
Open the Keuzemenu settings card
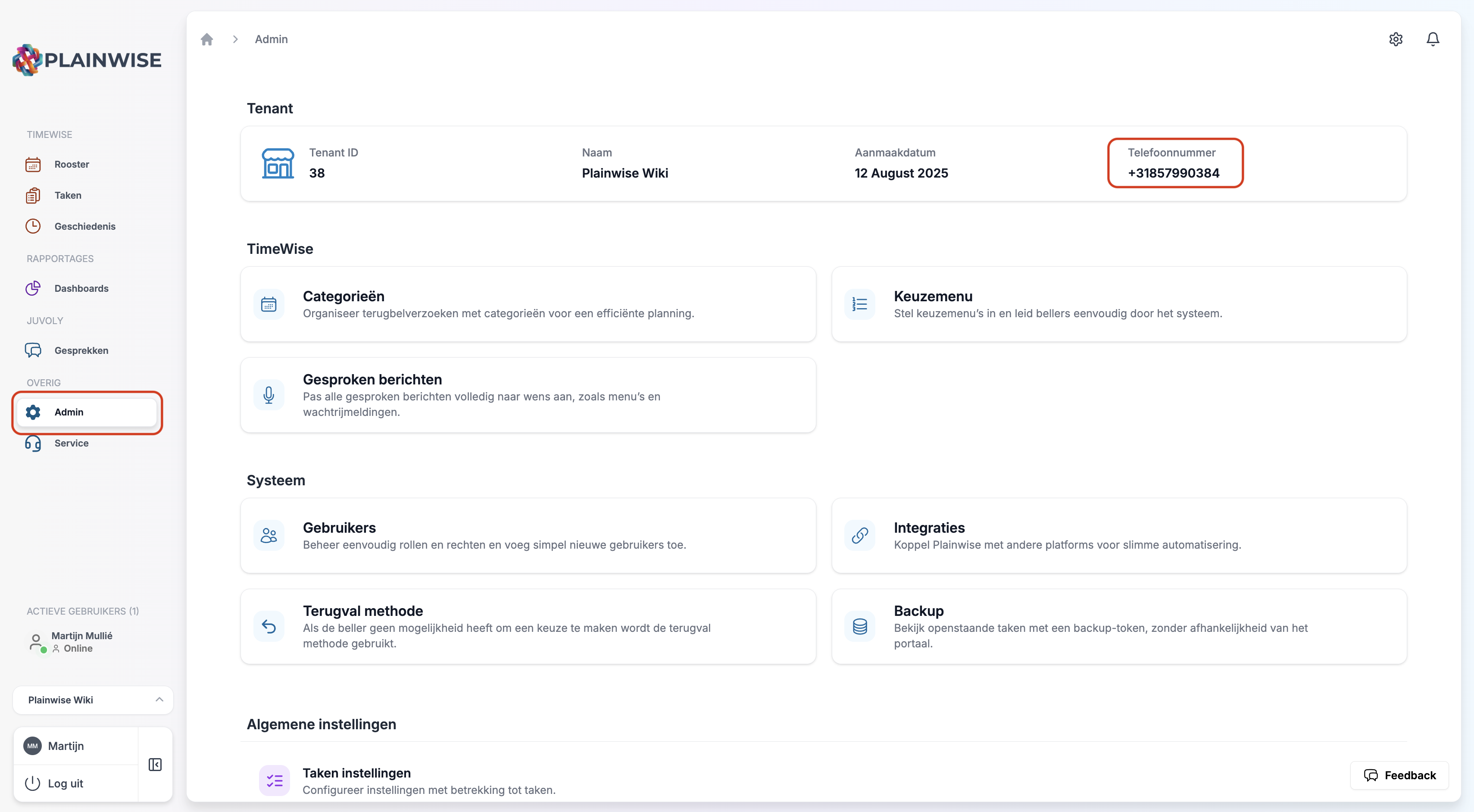[x=1119, y=304]
